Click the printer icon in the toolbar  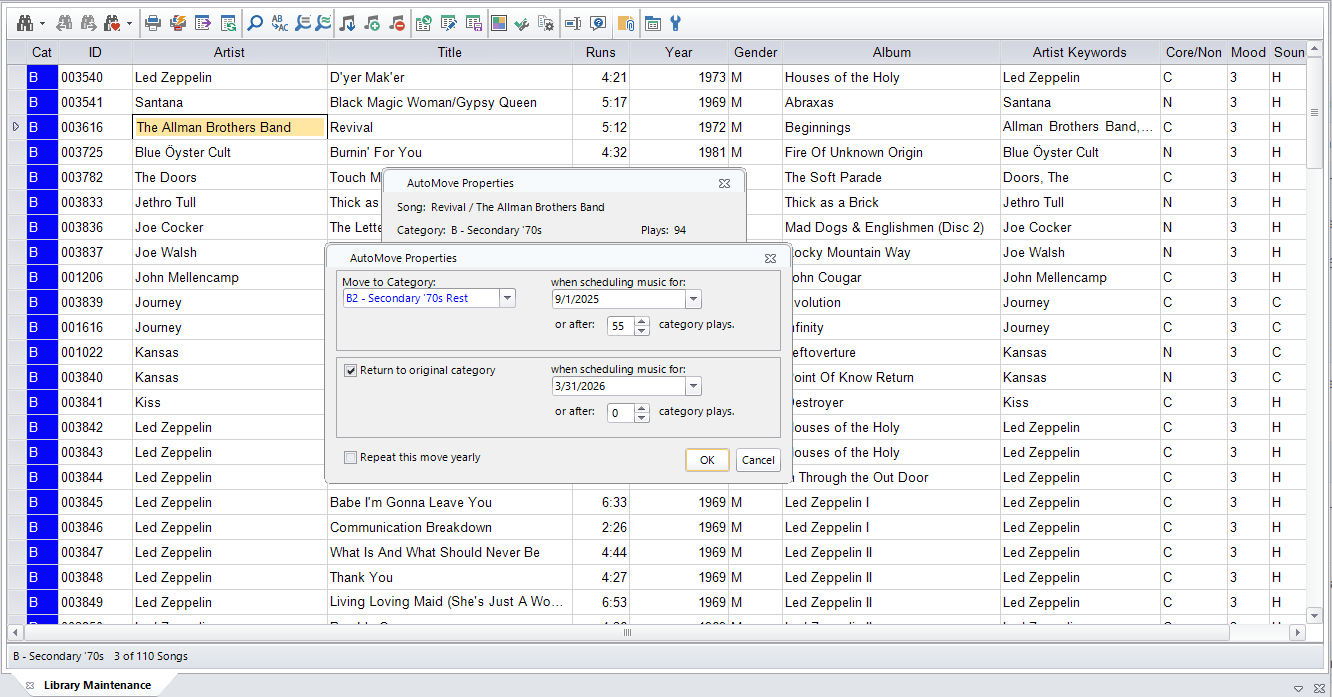[153, 22]
